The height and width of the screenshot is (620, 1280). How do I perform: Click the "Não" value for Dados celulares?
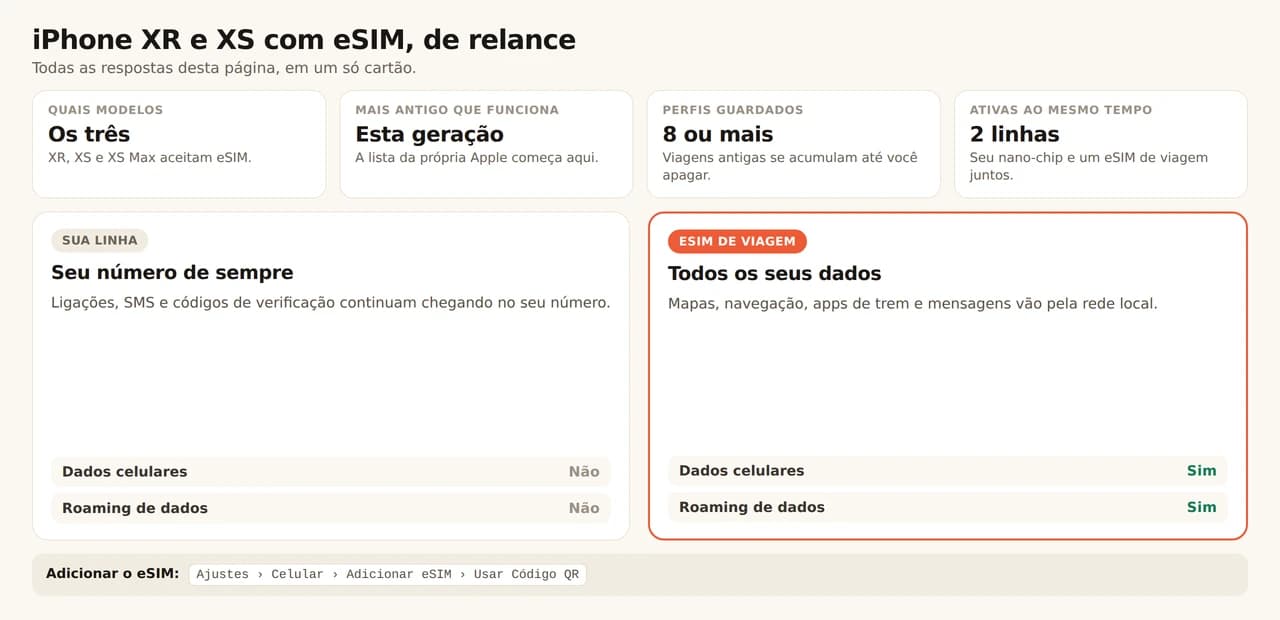tap(584, 471)
